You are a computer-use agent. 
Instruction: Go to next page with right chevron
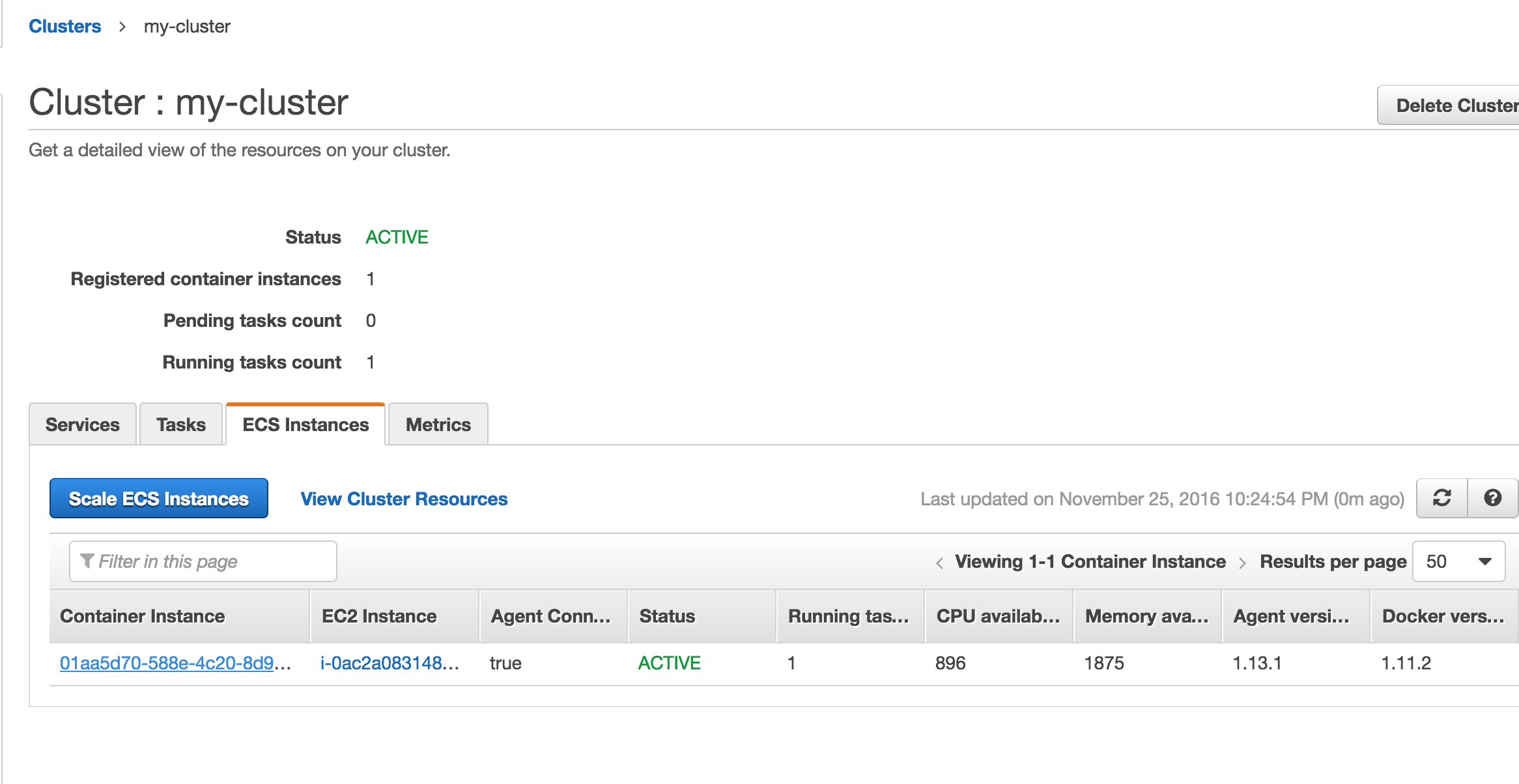(1242, 563)
